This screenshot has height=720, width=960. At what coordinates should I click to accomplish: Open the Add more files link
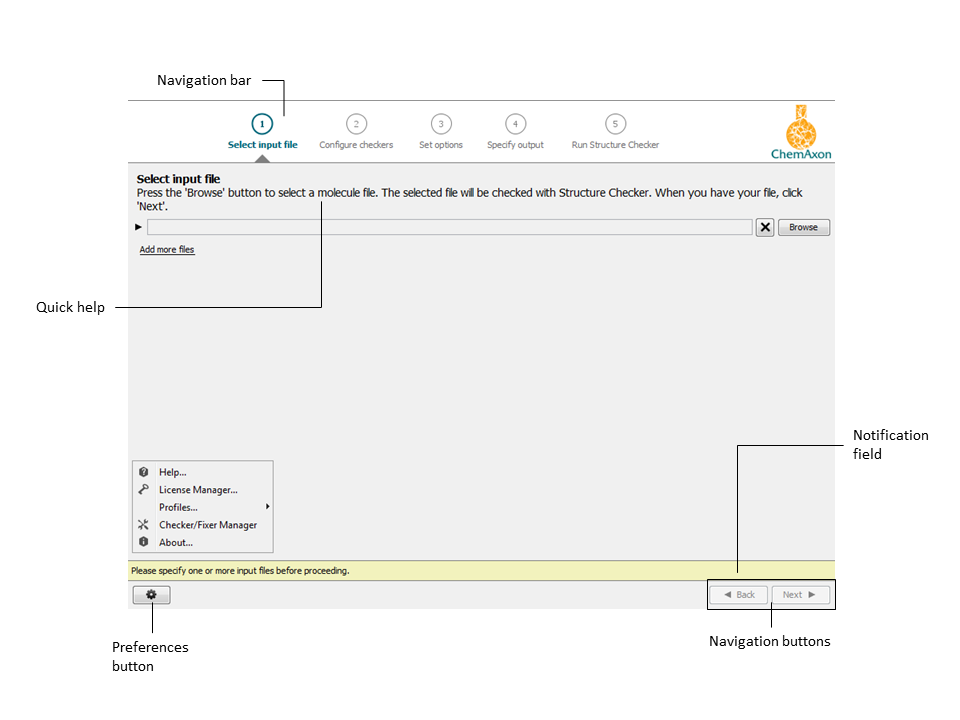click(x=166, y=249)
